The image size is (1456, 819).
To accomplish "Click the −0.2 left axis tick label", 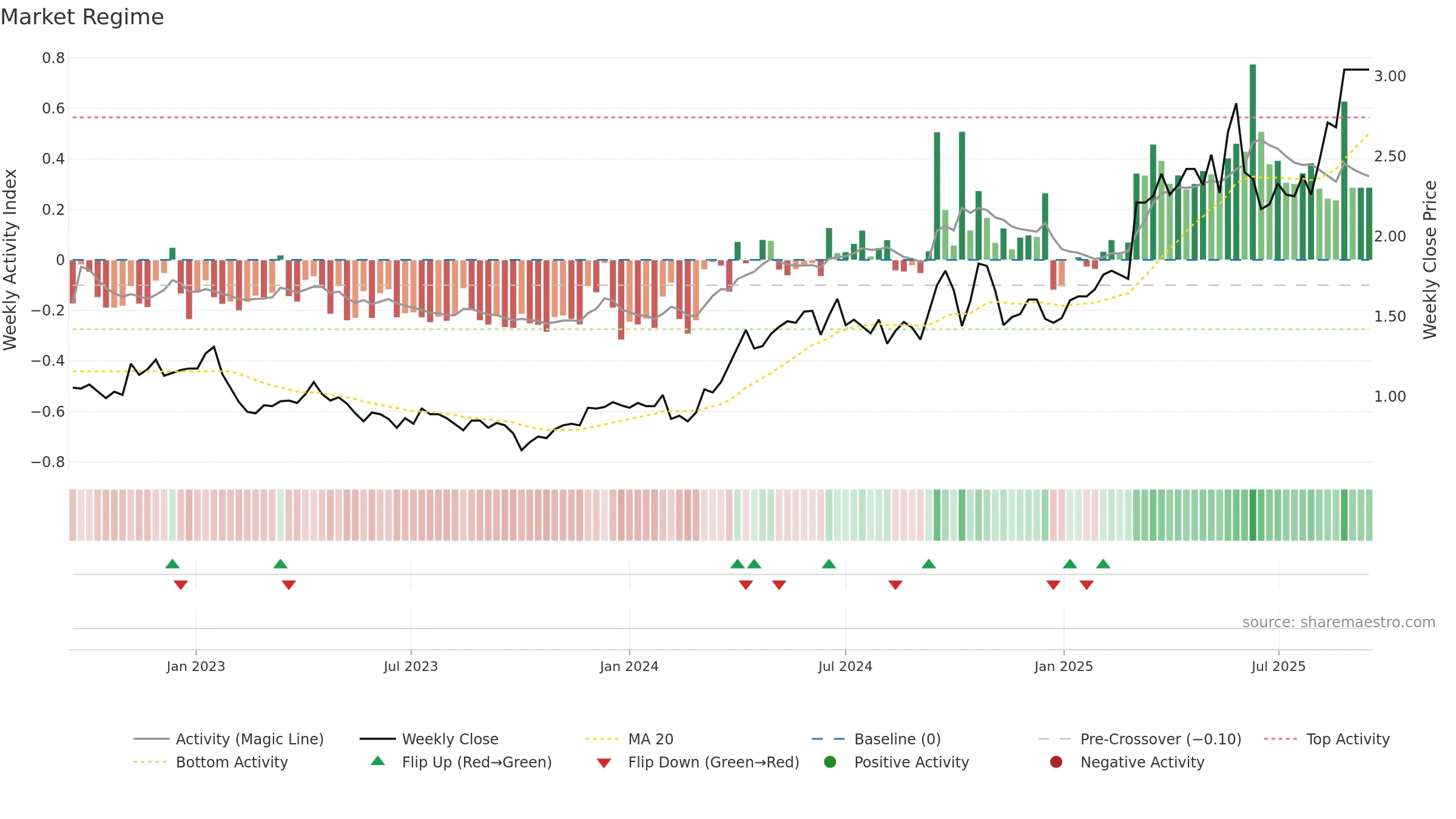I will pyautogui.click(x=47, y=311).
